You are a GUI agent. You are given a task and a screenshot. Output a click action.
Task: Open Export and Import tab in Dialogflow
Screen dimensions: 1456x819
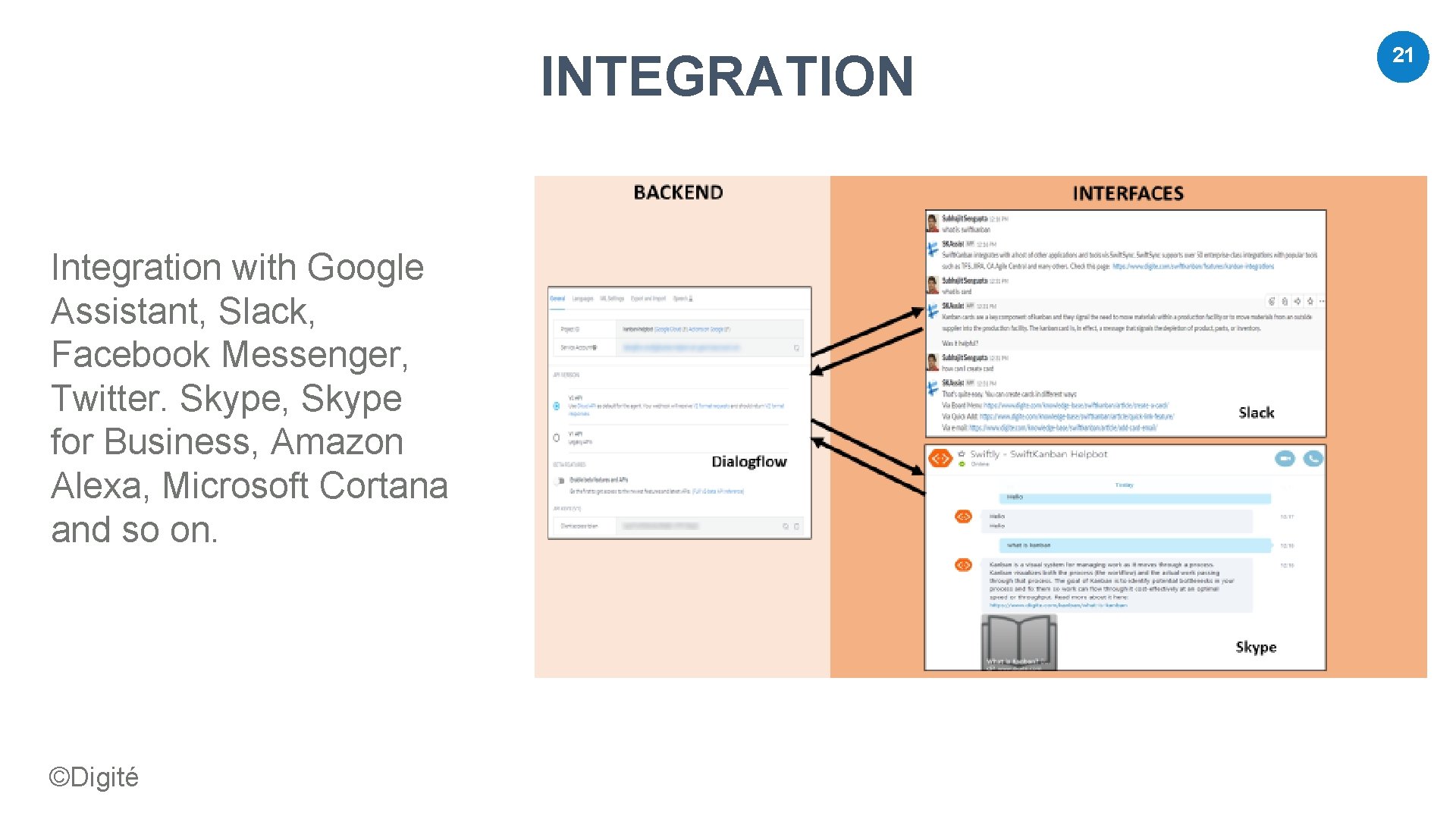point(648,299)
